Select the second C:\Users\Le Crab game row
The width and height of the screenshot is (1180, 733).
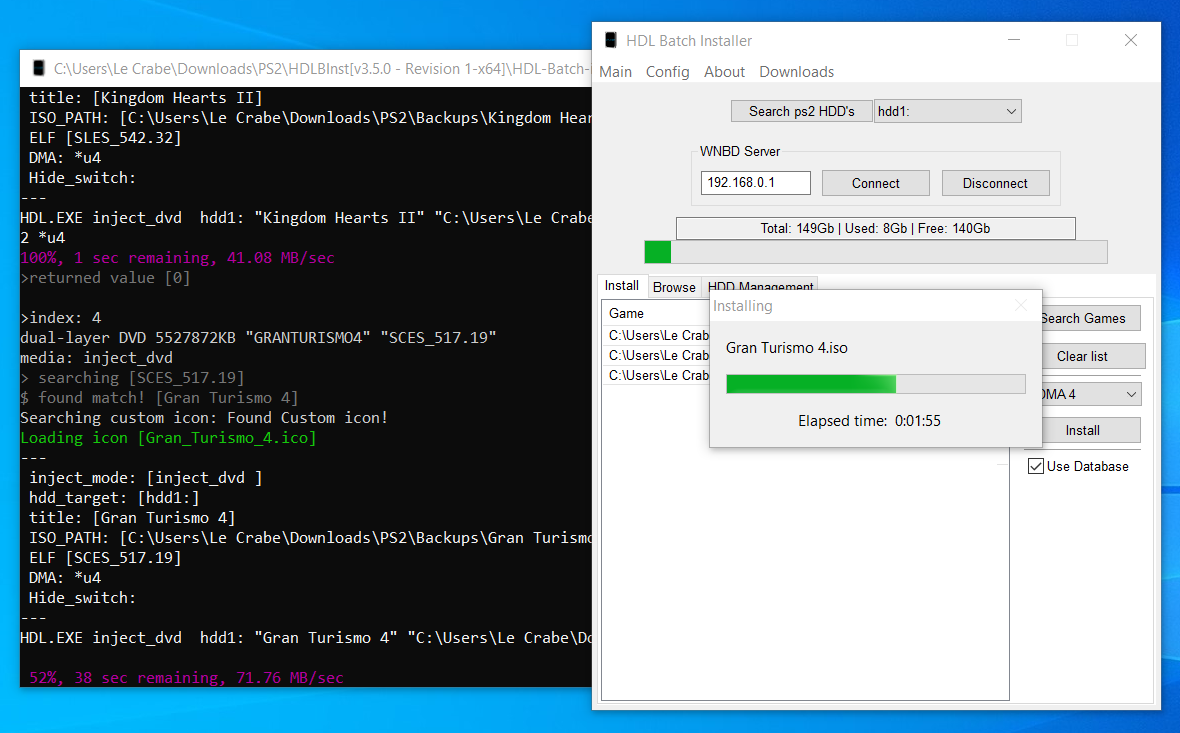coord(657,355)
